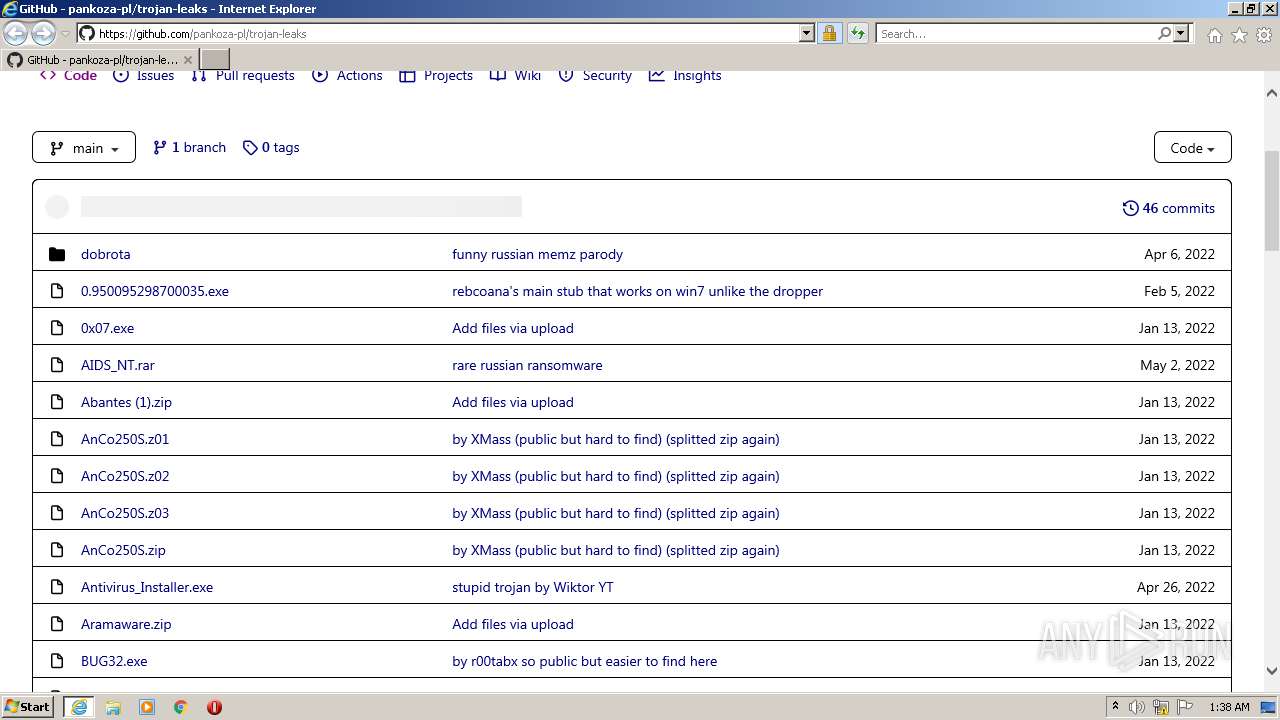Open the dobrota folder
Image resolution: width=1280 pixels, height=720 pixels.
105,254
